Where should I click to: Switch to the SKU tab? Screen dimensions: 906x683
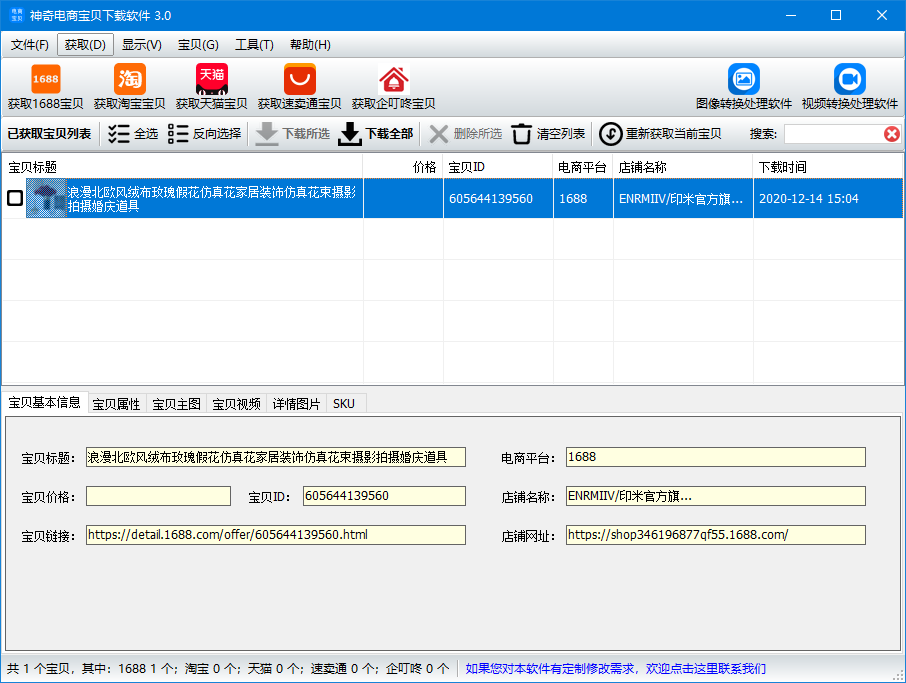(x=343, y=403)
